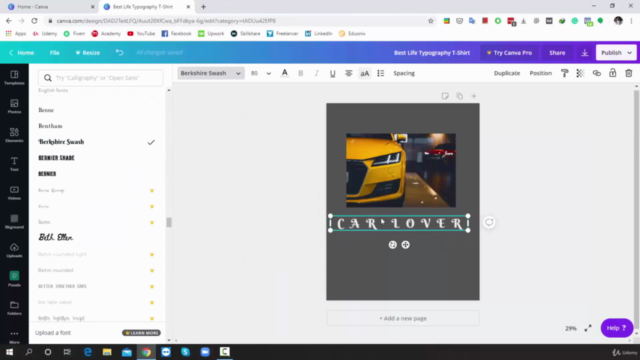Image resolution: width=640 pixels, height=360 pixels.
Task: Toggle italic formatting
Action: point(316,73)
